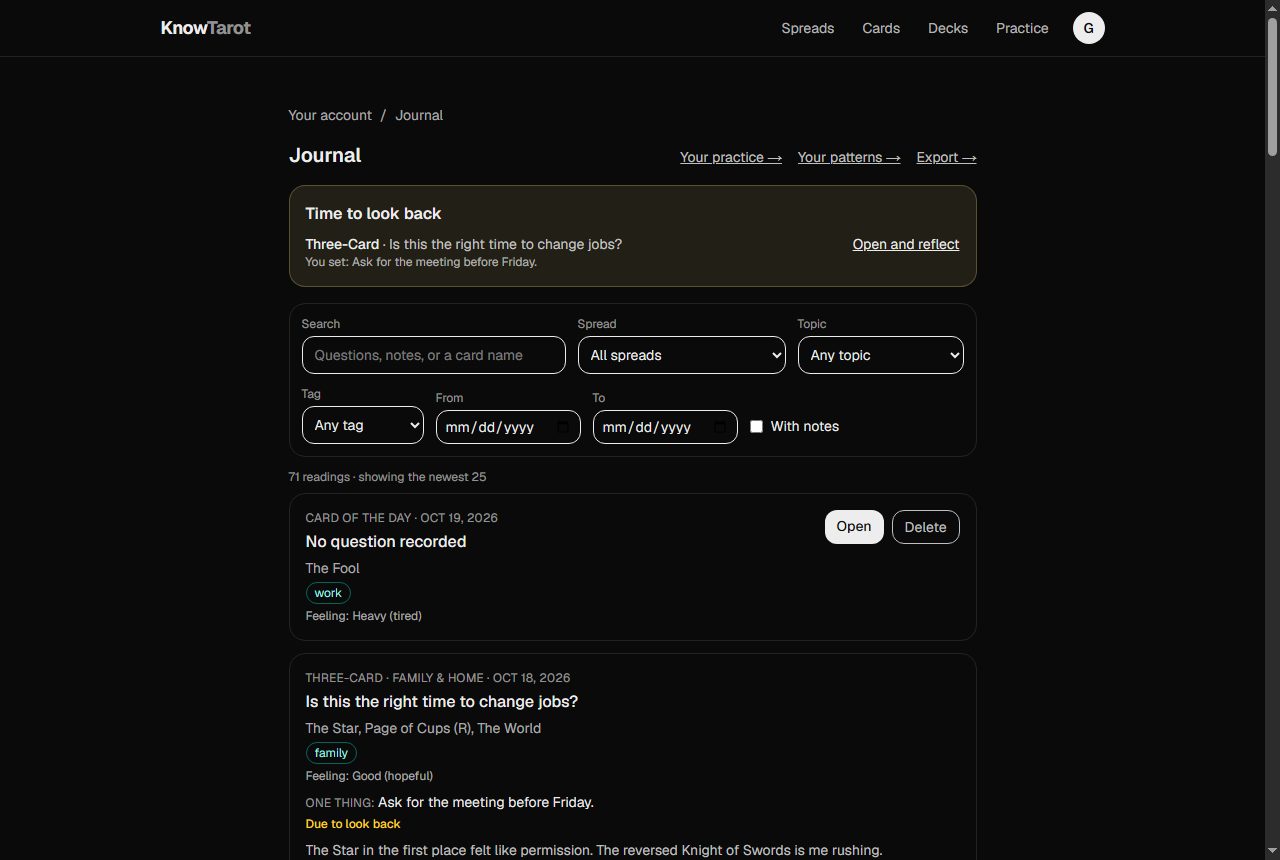Screen dimensions: 1280x860
Task: Open the From date calendar picker icon
Action: (563, 427)
